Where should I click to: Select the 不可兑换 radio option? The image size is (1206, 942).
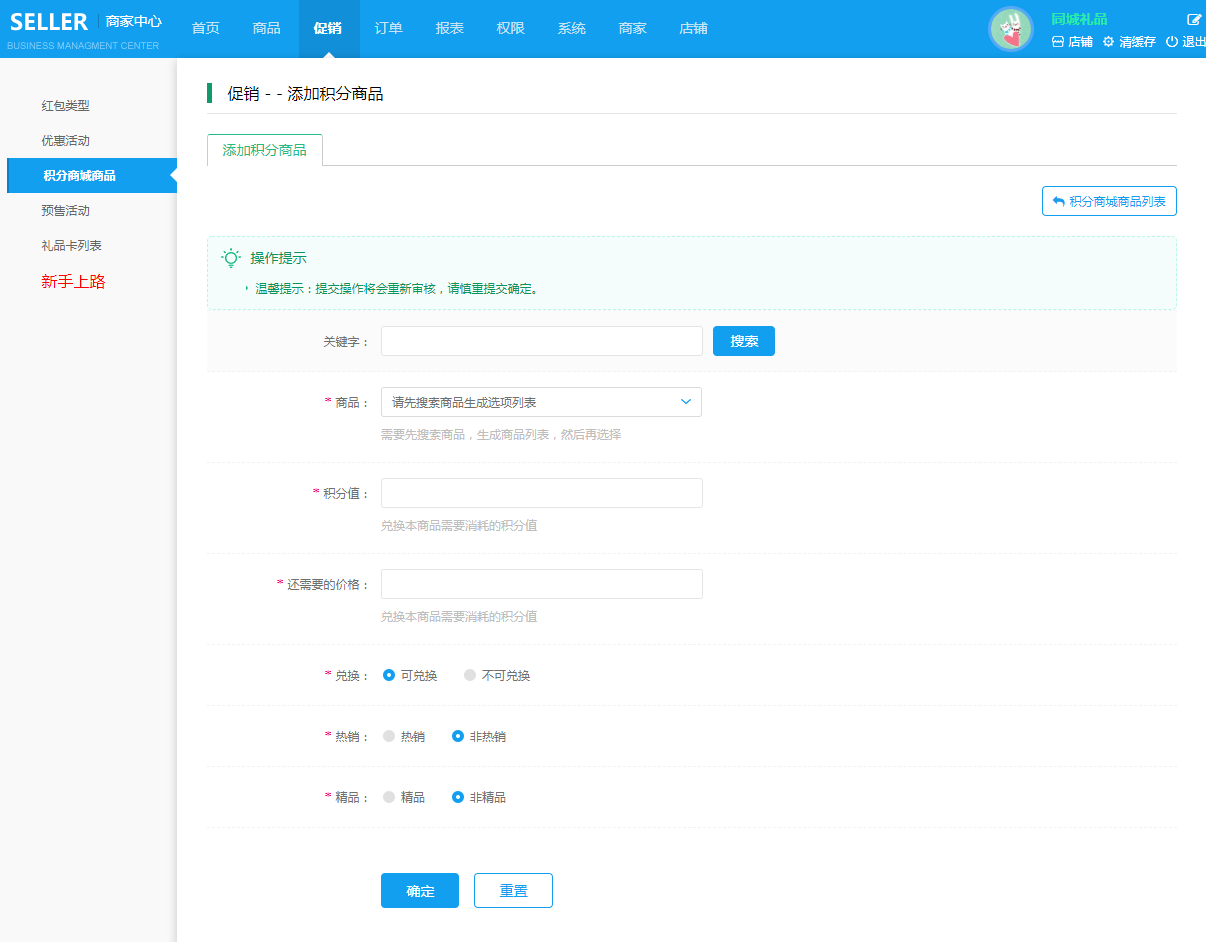[x=470, y=676]
